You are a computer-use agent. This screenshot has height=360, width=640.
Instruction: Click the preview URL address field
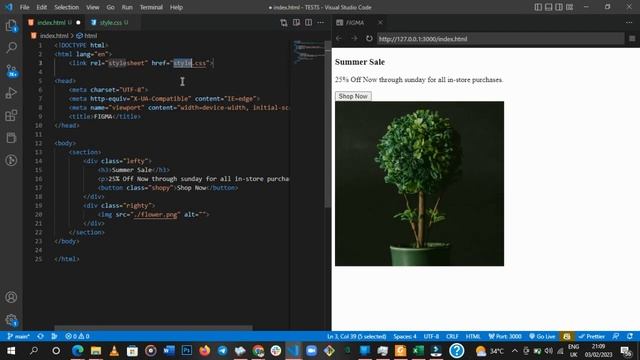point(500,39)
